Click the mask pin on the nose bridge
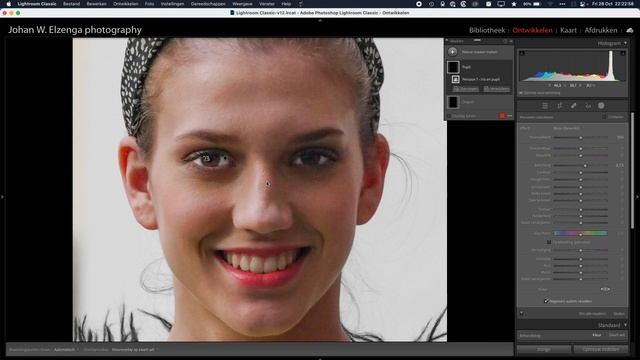The width and height of the screenshot is (640, 360). tap(268, 184)
